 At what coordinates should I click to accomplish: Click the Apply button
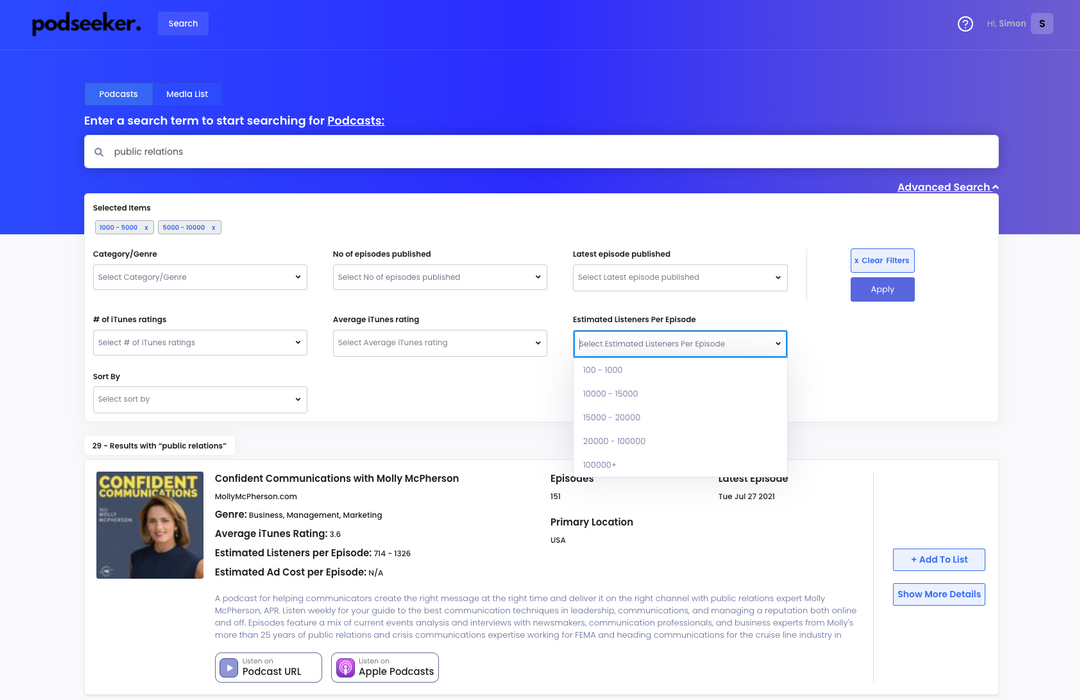(x=882, y=289)
